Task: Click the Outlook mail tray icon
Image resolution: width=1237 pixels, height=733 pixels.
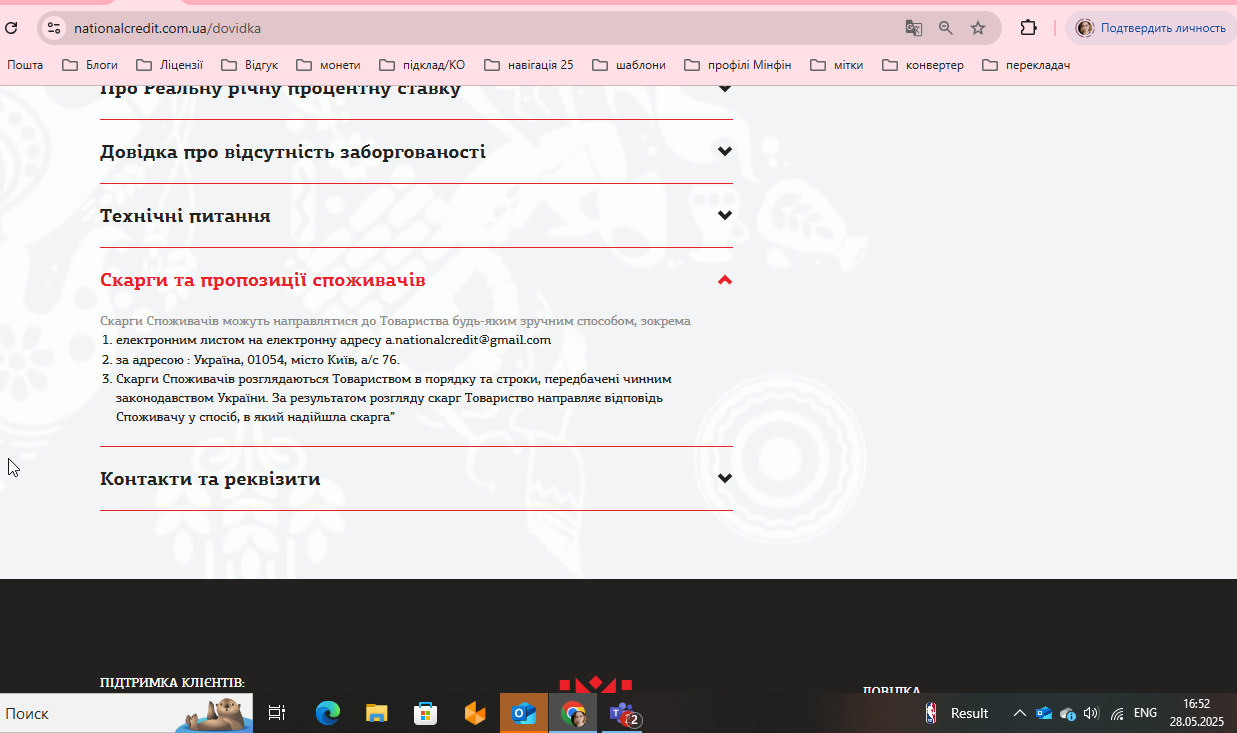Action: click(x=1044, y=713)
